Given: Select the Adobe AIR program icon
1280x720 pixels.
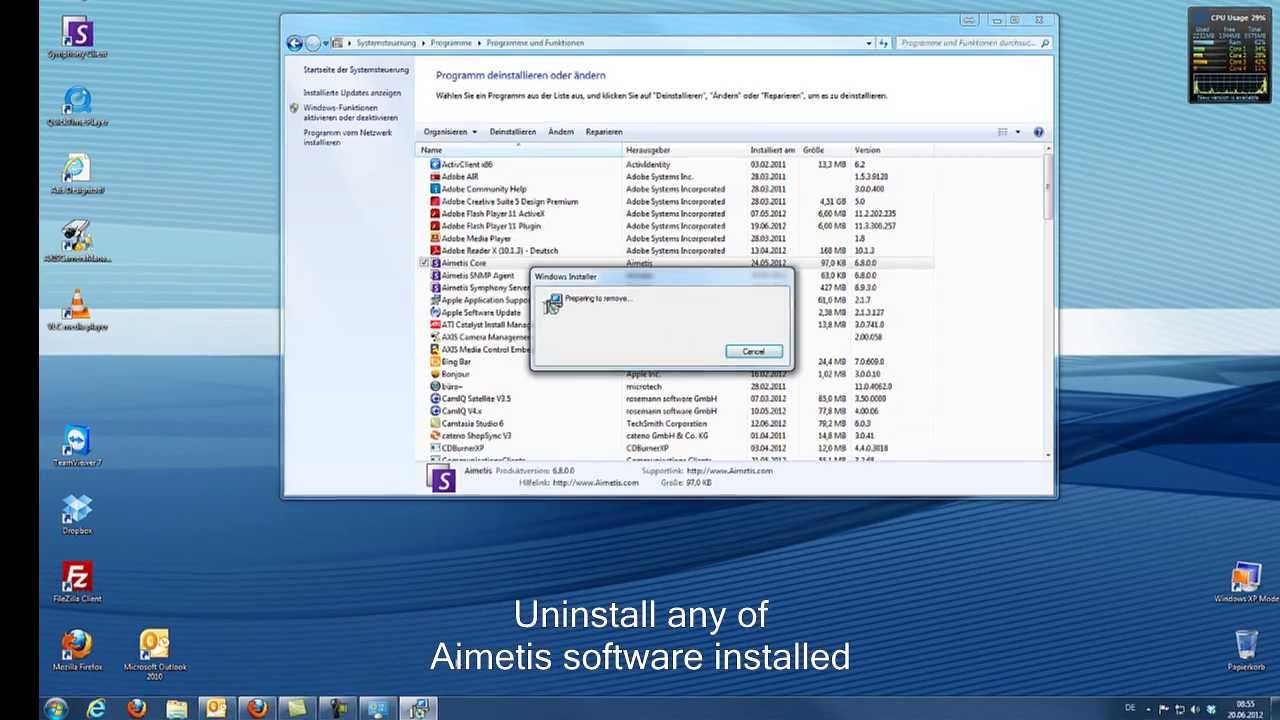Looking at the screenshot, I should pos(435,177).
